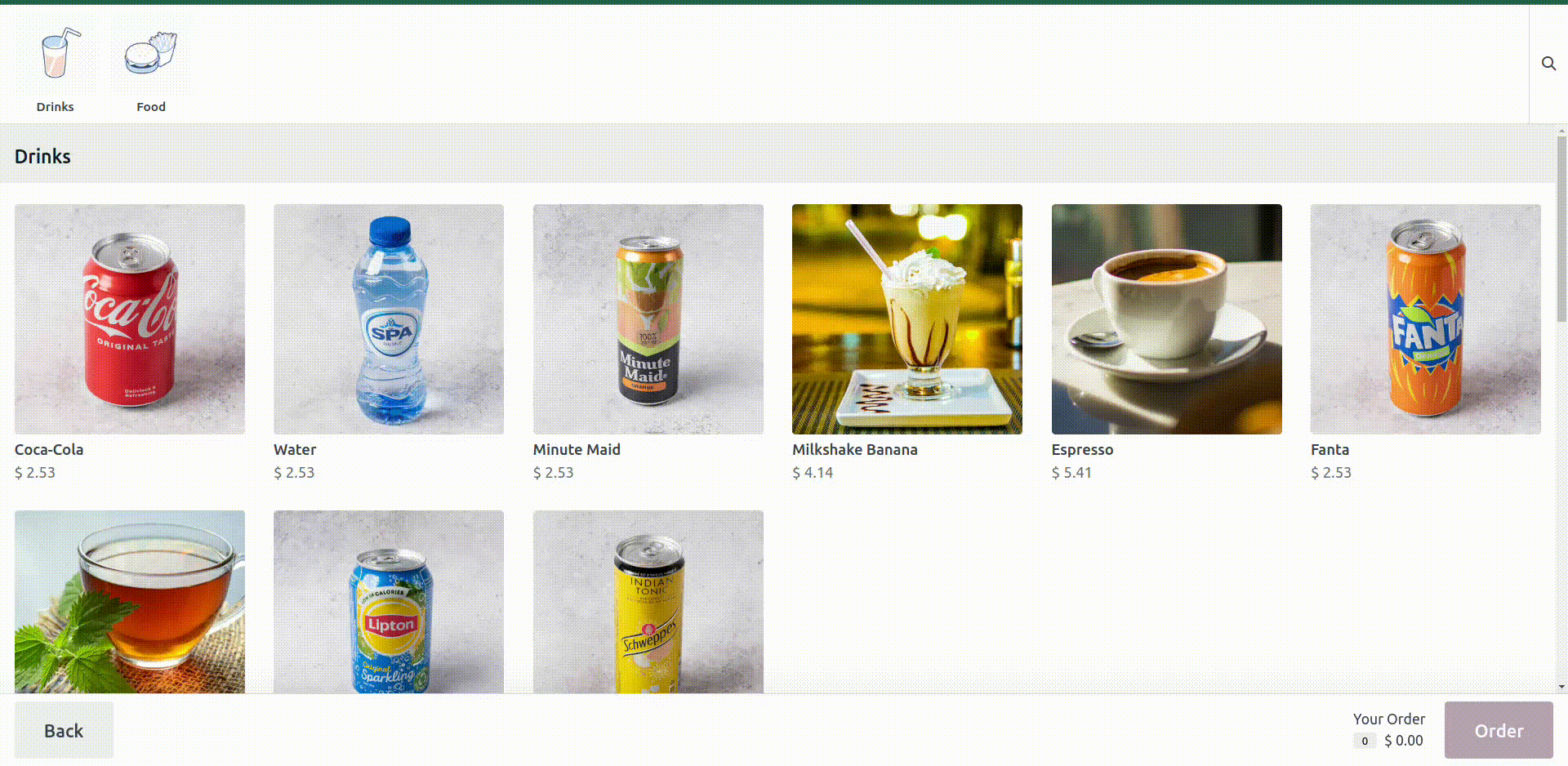Image resolution: width=1568 pixels, height=766 pixels.
Task: Pick the Espresso cup image
Action: pyautogui.click(x=1167, y=319)
